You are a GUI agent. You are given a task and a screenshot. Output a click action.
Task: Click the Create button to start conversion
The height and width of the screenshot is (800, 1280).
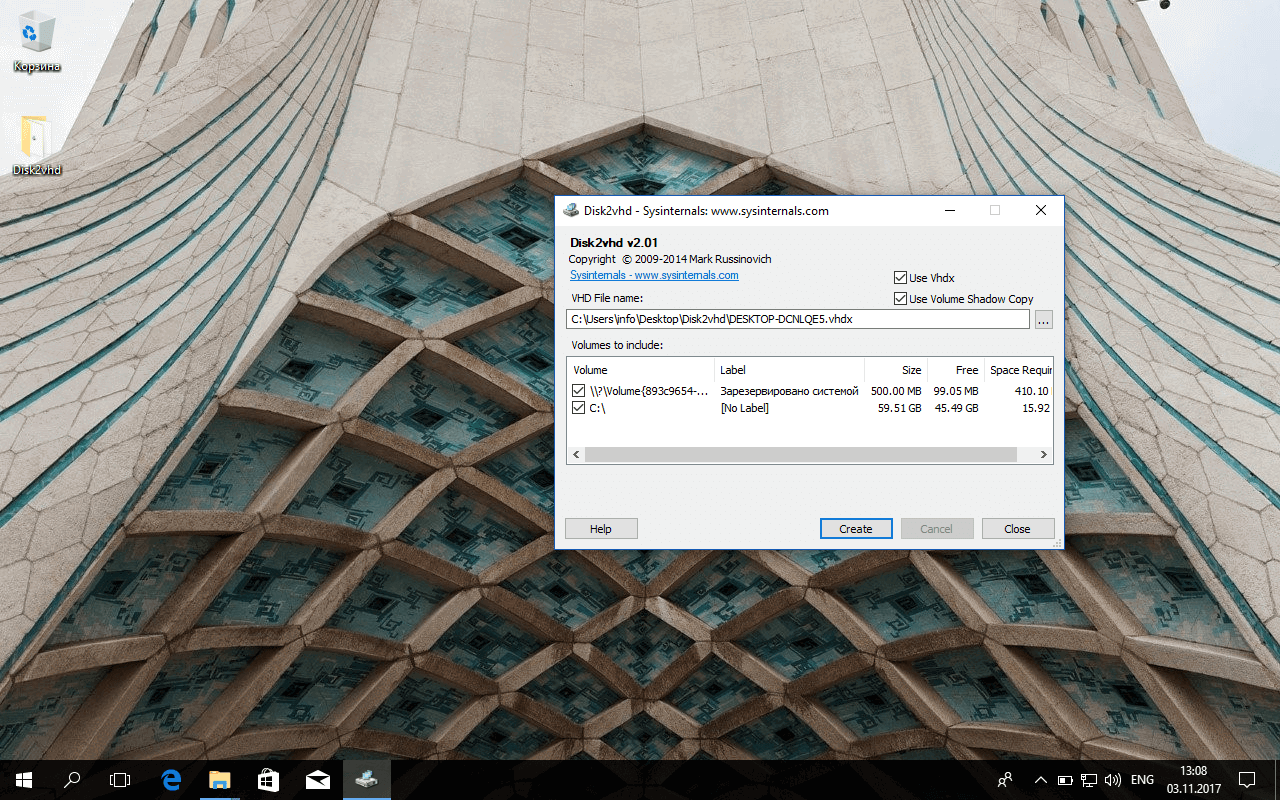coord(856,528)
